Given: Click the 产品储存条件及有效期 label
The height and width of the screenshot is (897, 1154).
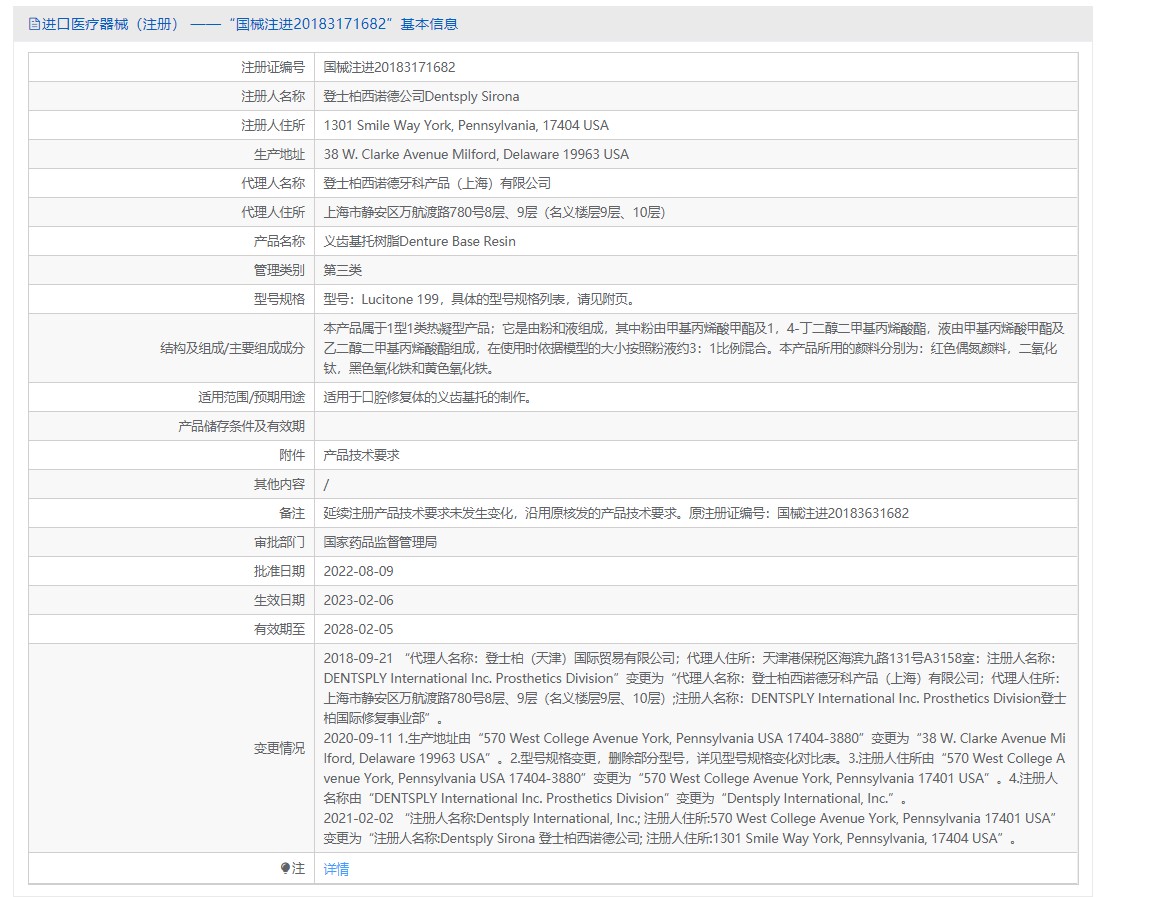Looking at the screenshot, I should coord(241,426).
